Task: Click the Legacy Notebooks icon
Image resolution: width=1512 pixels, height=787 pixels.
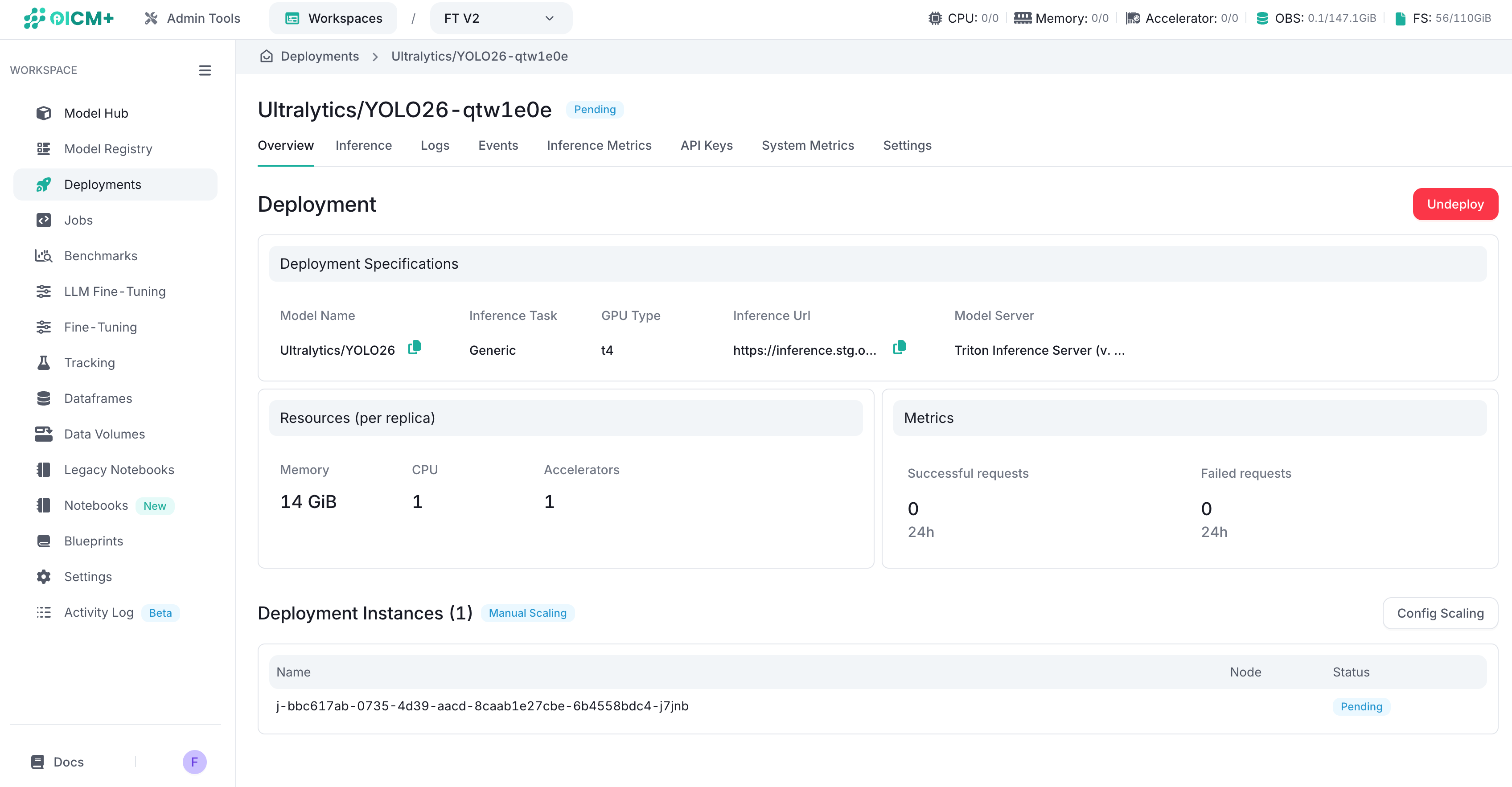Action: [43, 470]
